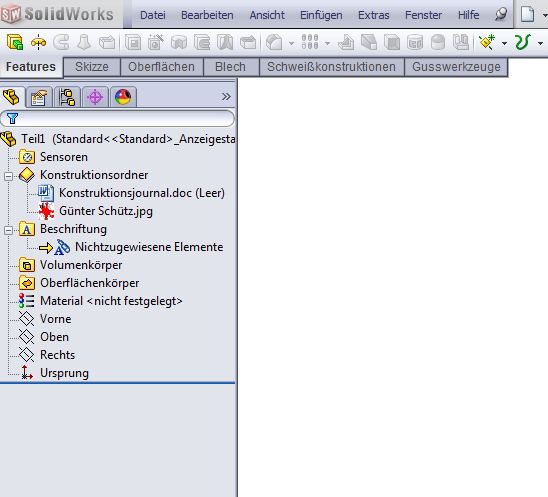Click the Revolved Boss/Base feature icon
This screenshot has width=548, height=497.
click(38, 43)
